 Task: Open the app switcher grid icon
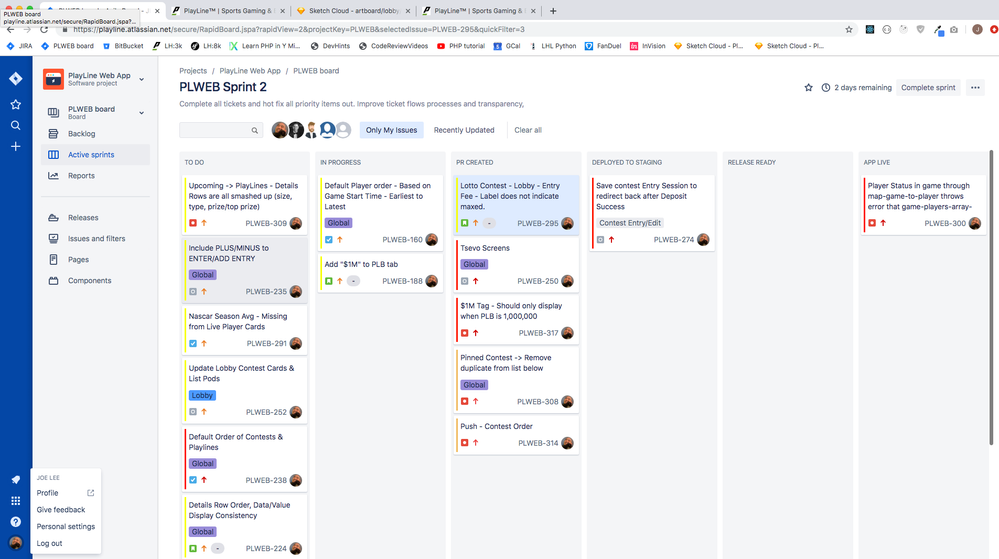[x=15, y=501]
